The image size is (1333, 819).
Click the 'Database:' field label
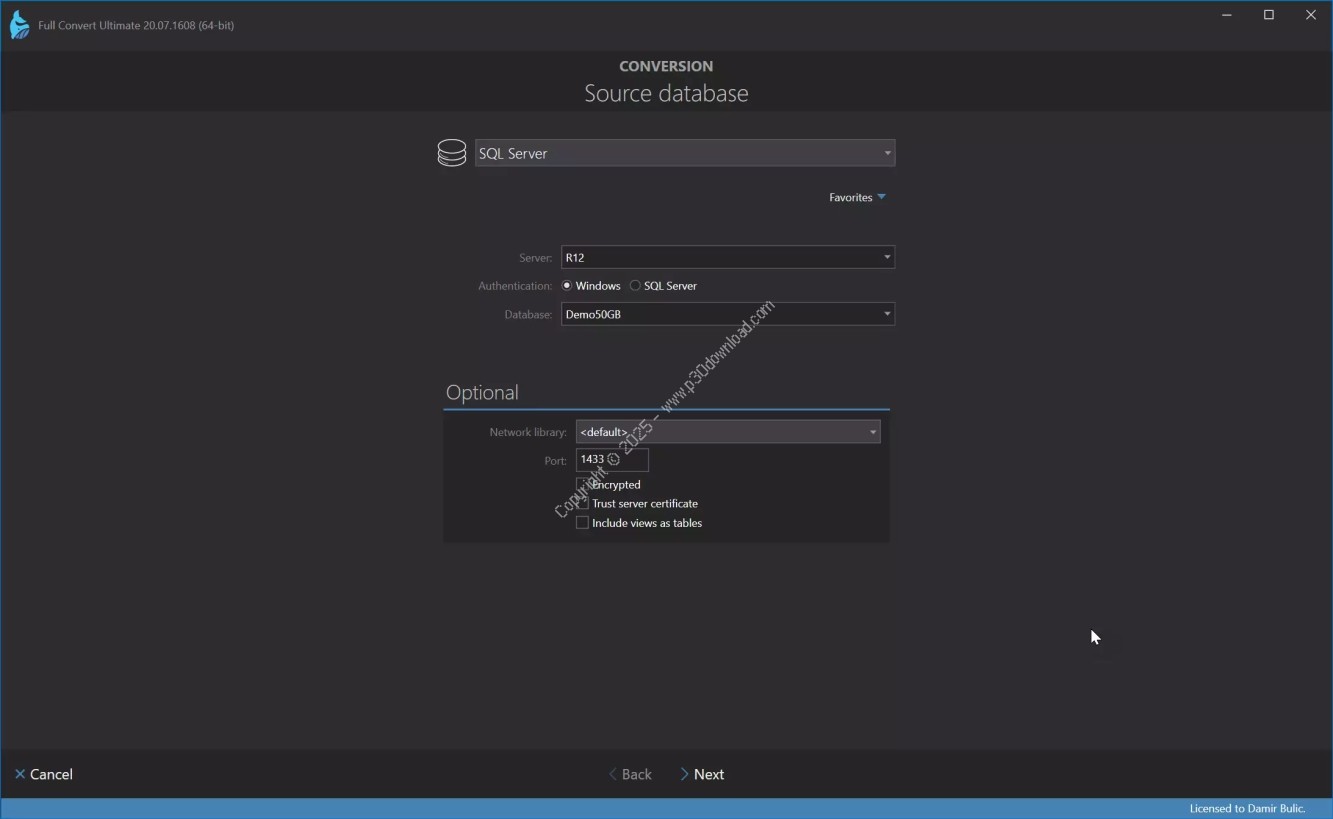pyautogui.click(x=528, y=315)
